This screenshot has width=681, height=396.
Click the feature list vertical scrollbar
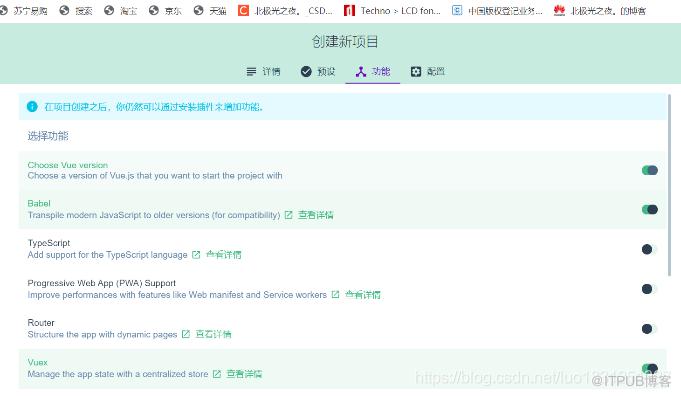tap(669, 185)
